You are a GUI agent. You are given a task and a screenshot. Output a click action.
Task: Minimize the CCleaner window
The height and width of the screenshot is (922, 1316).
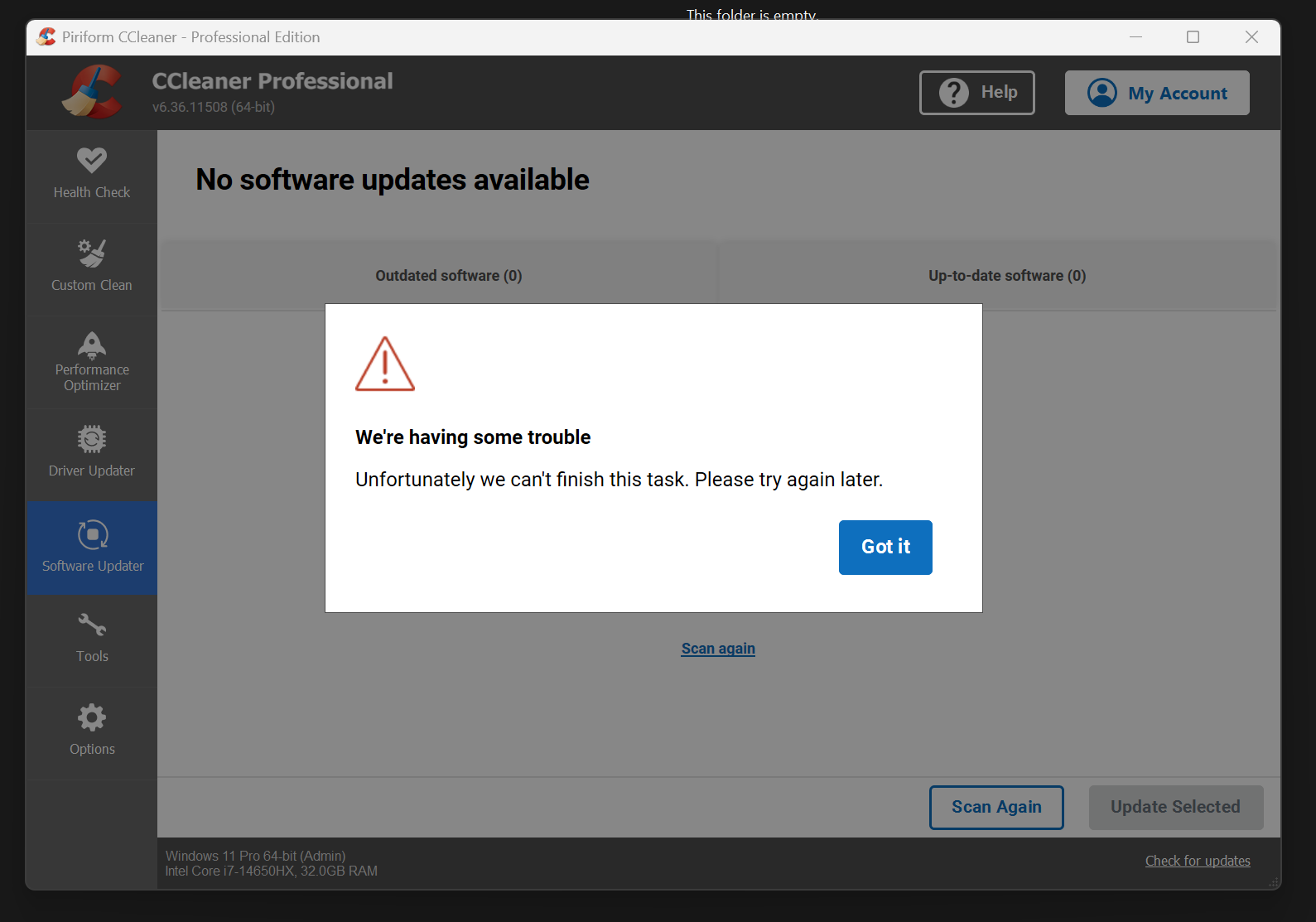1136,37
